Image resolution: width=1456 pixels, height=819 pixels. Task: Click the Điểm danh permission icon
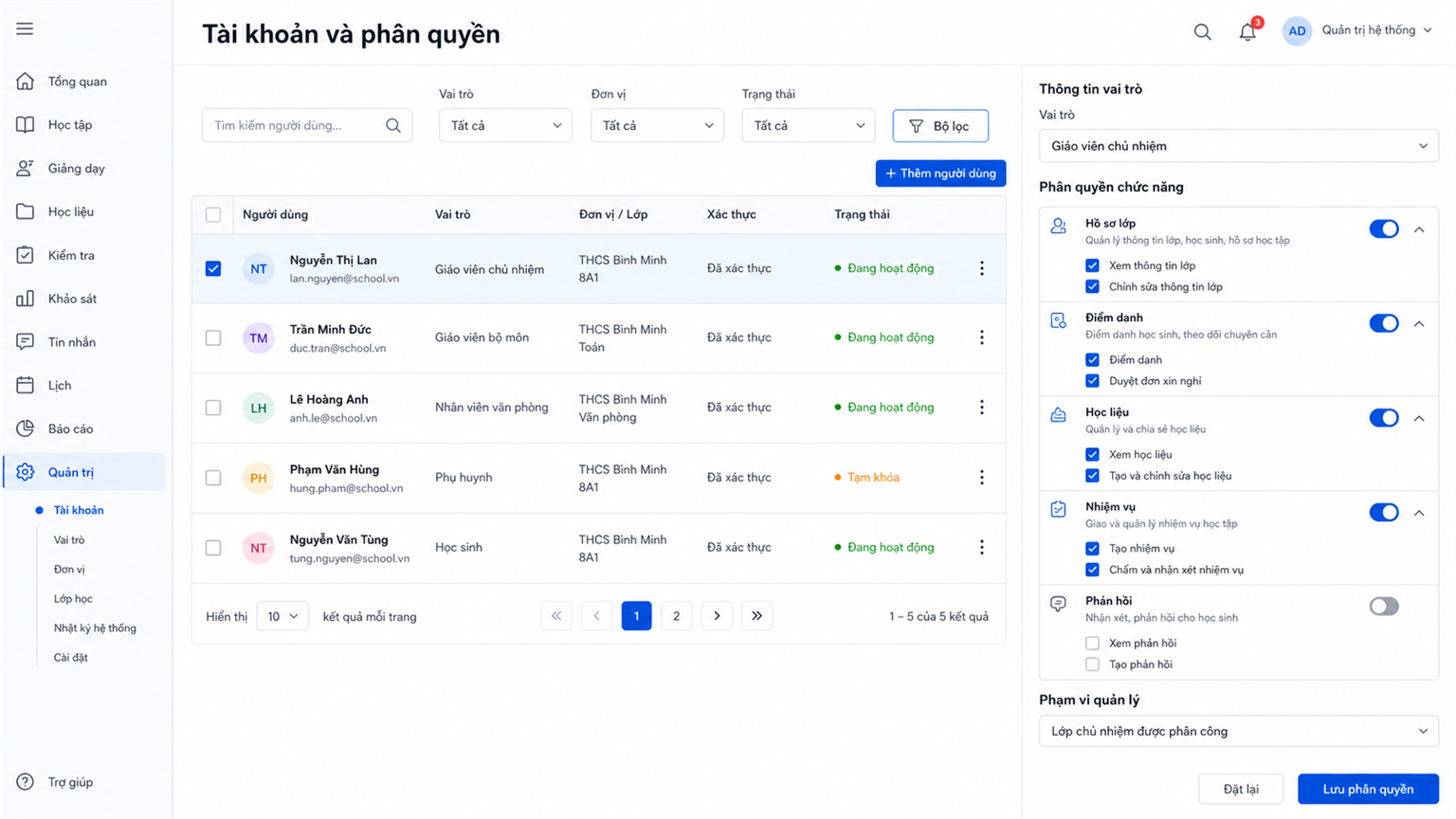coord(1059,321)
